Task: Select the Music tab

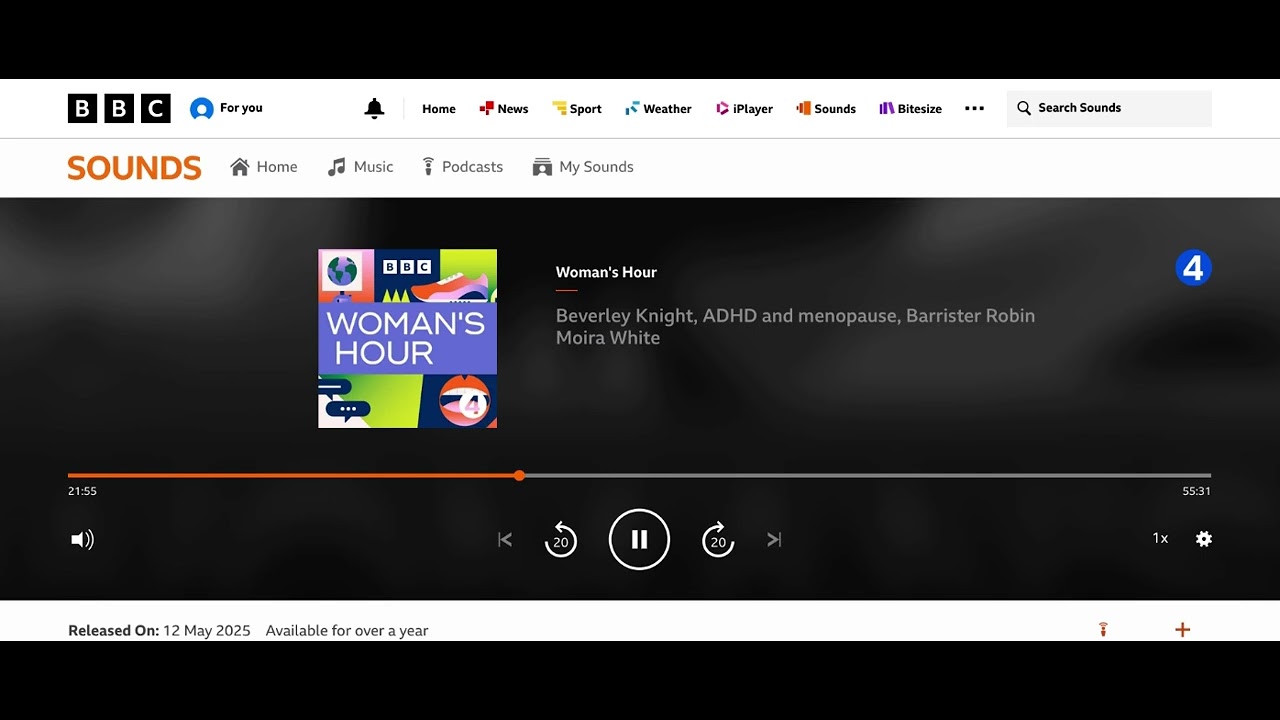Action: (x=361, y=167)
